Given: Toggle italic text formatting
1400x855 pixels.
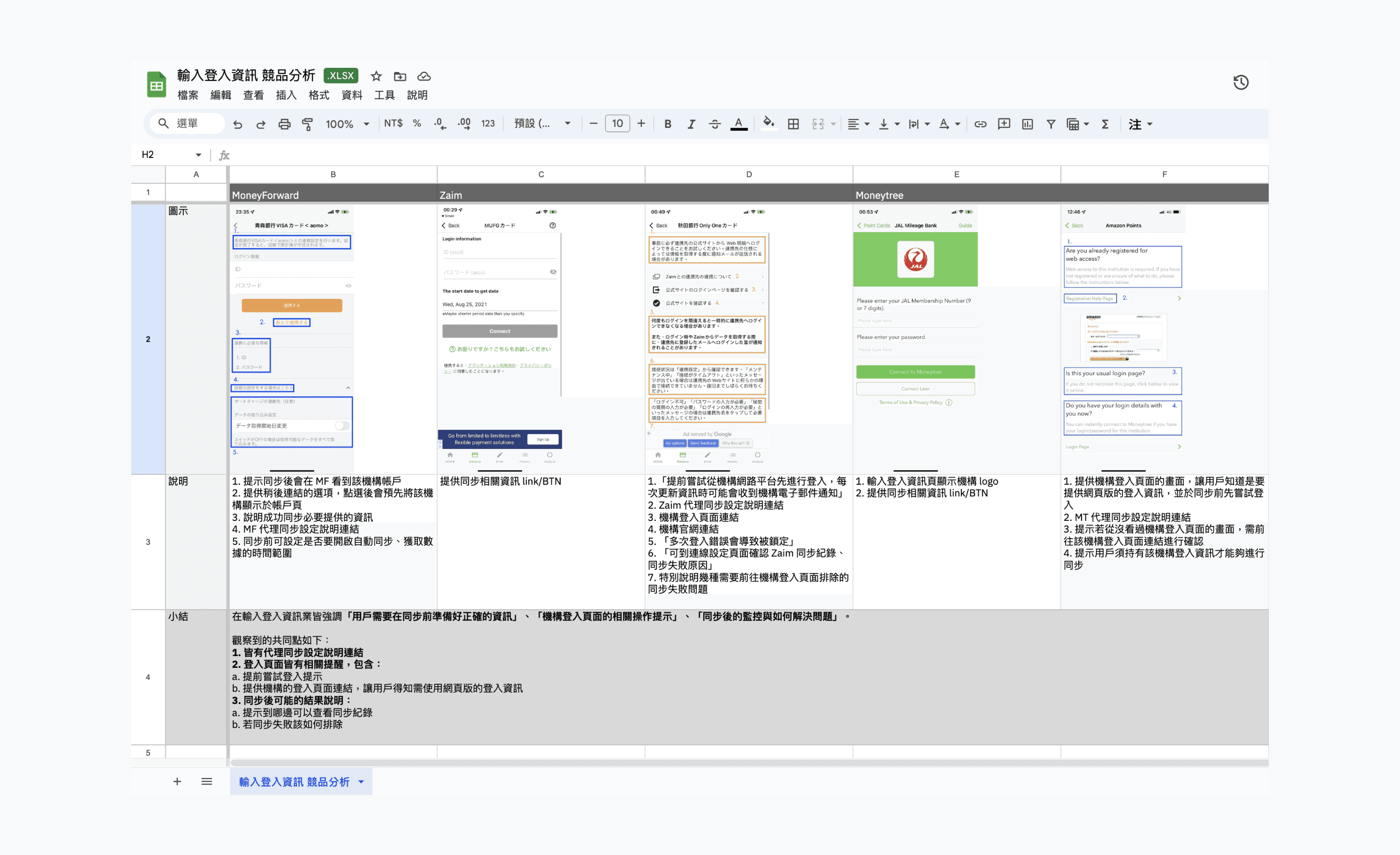Looking at the screenshot, I should click(x=691, y=124).
